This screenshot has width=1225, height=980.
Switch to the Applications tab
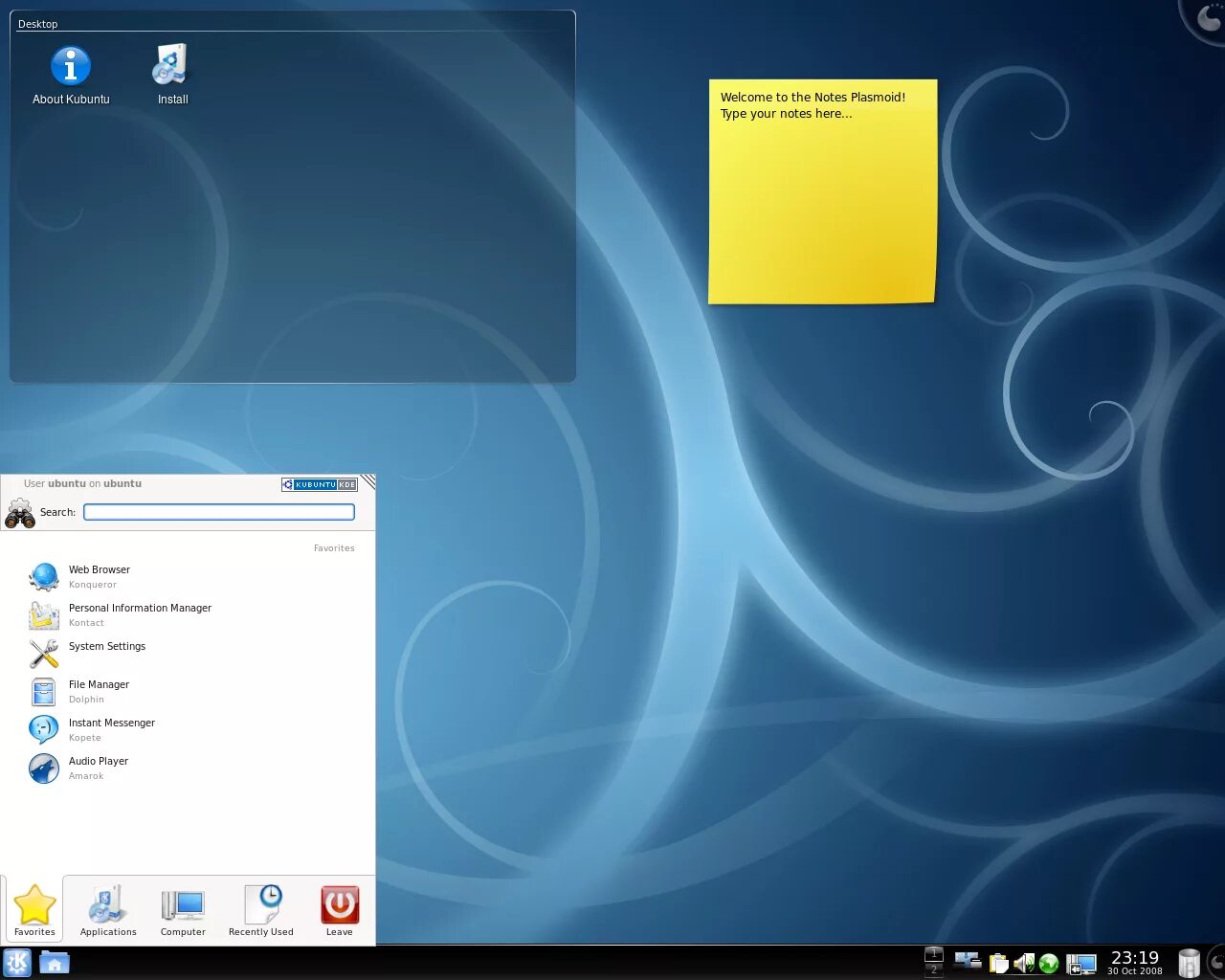(108, 910)
